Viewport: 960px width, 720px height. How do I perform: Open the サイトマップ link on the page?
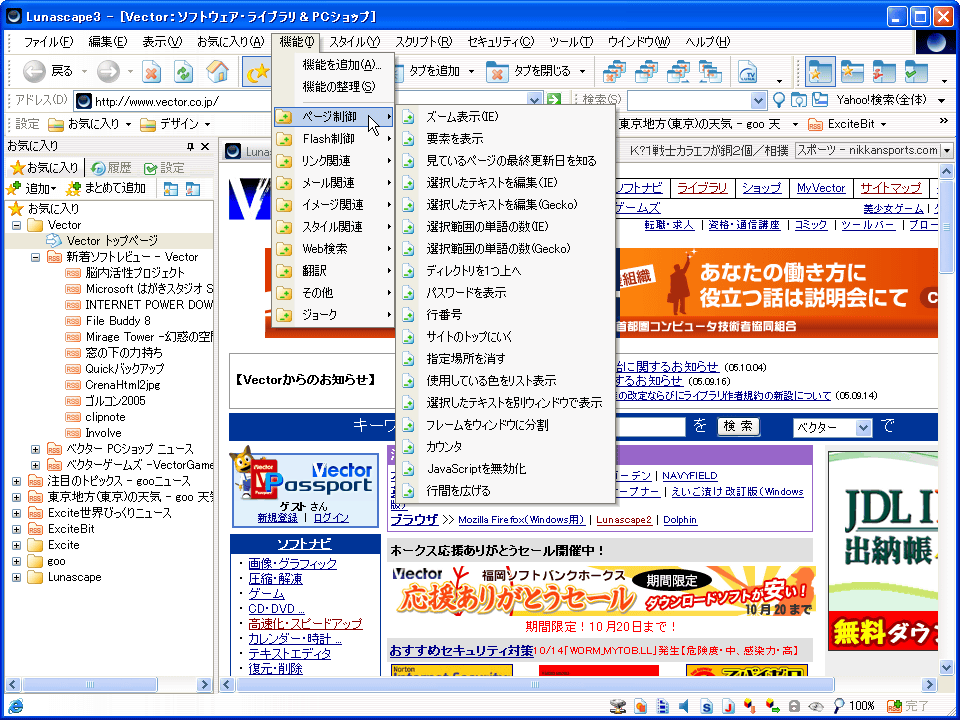tap(890, 189)
